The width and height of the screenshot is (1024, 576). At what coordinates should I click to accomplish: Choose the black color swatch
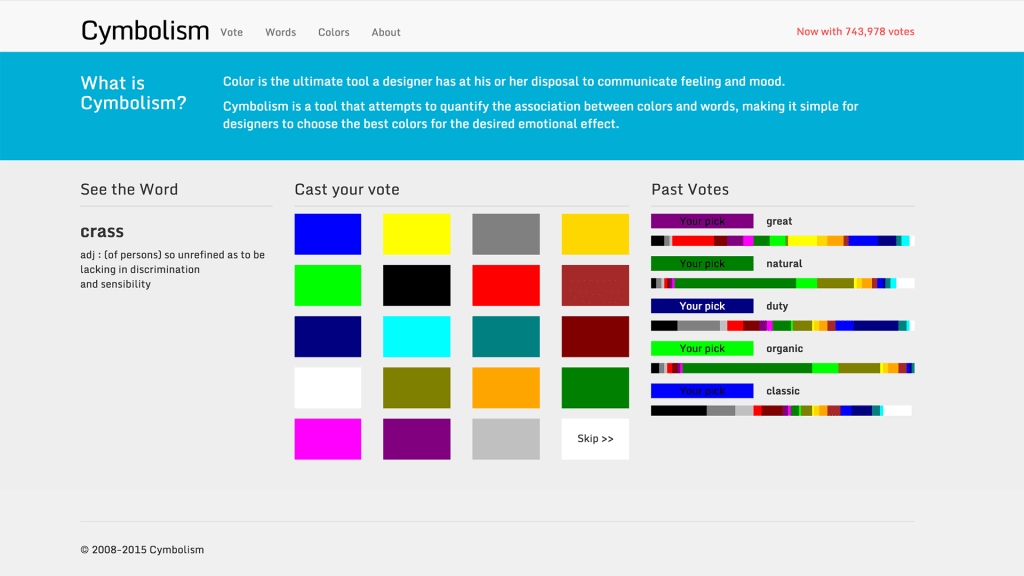click(416, 285)
